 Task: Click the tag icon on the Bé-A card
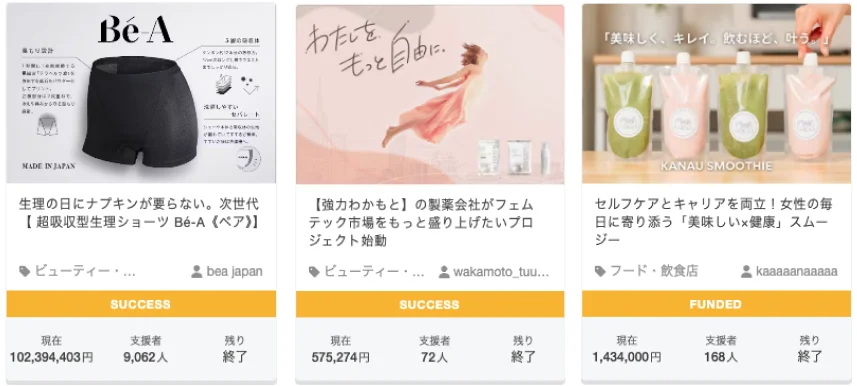point(25,271)
